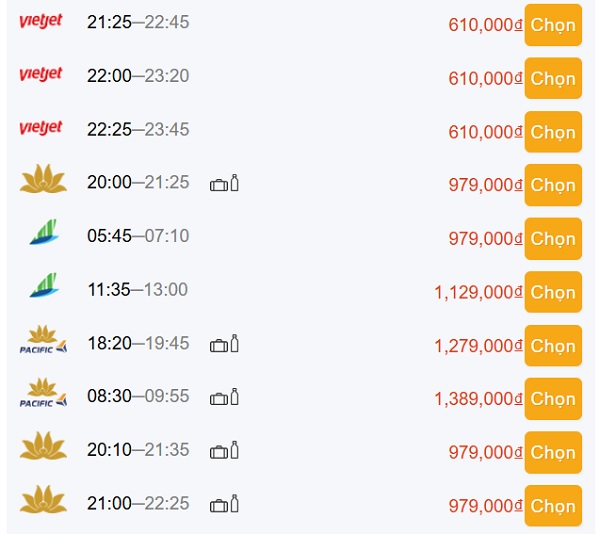
Task: Choose the 21:00–22:25 flight with Chọn
Action: click(x=553, y=506)
